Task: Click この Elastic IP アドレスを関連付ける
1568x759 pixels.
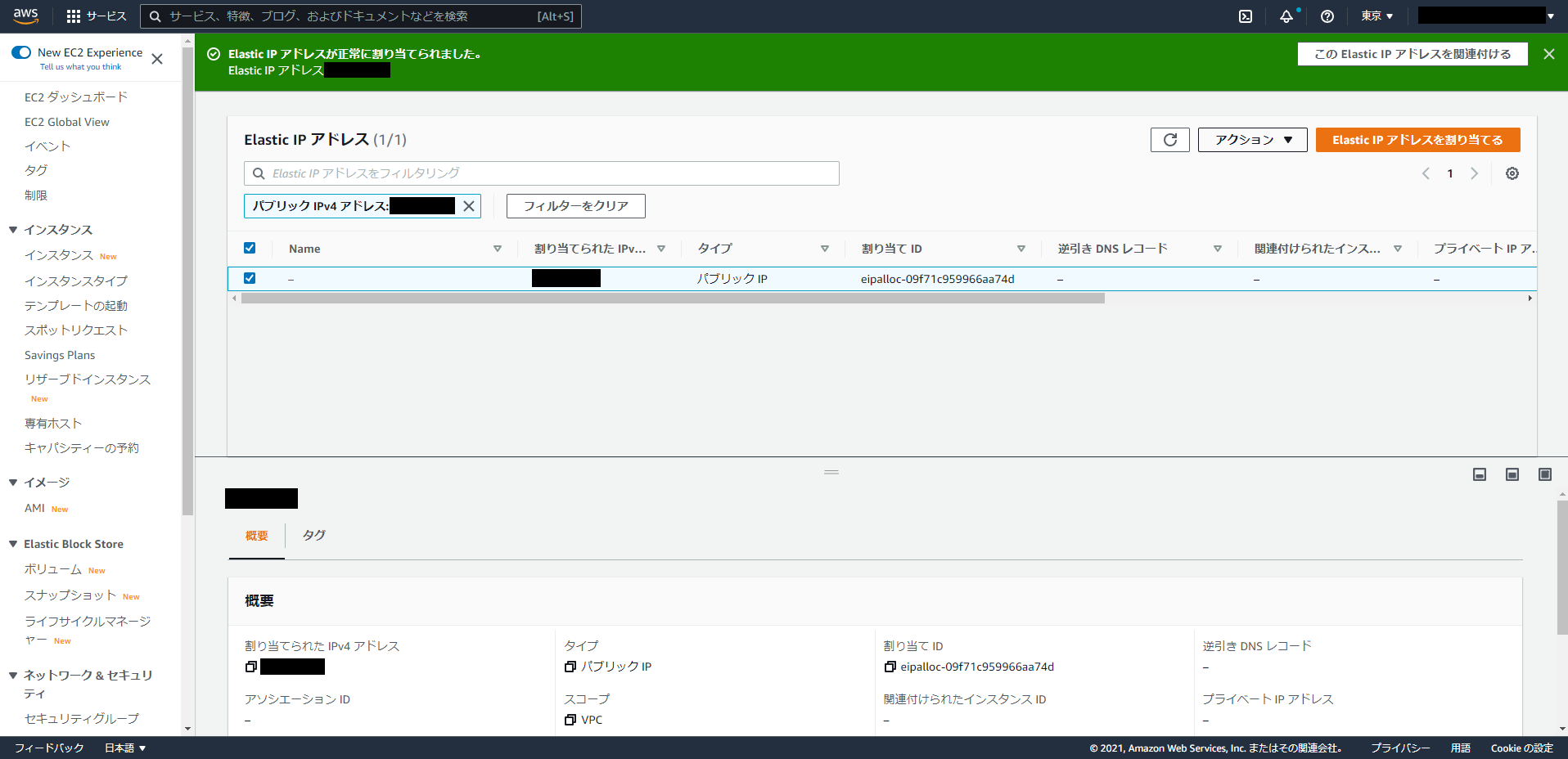Action: [x=1413, y=54]
